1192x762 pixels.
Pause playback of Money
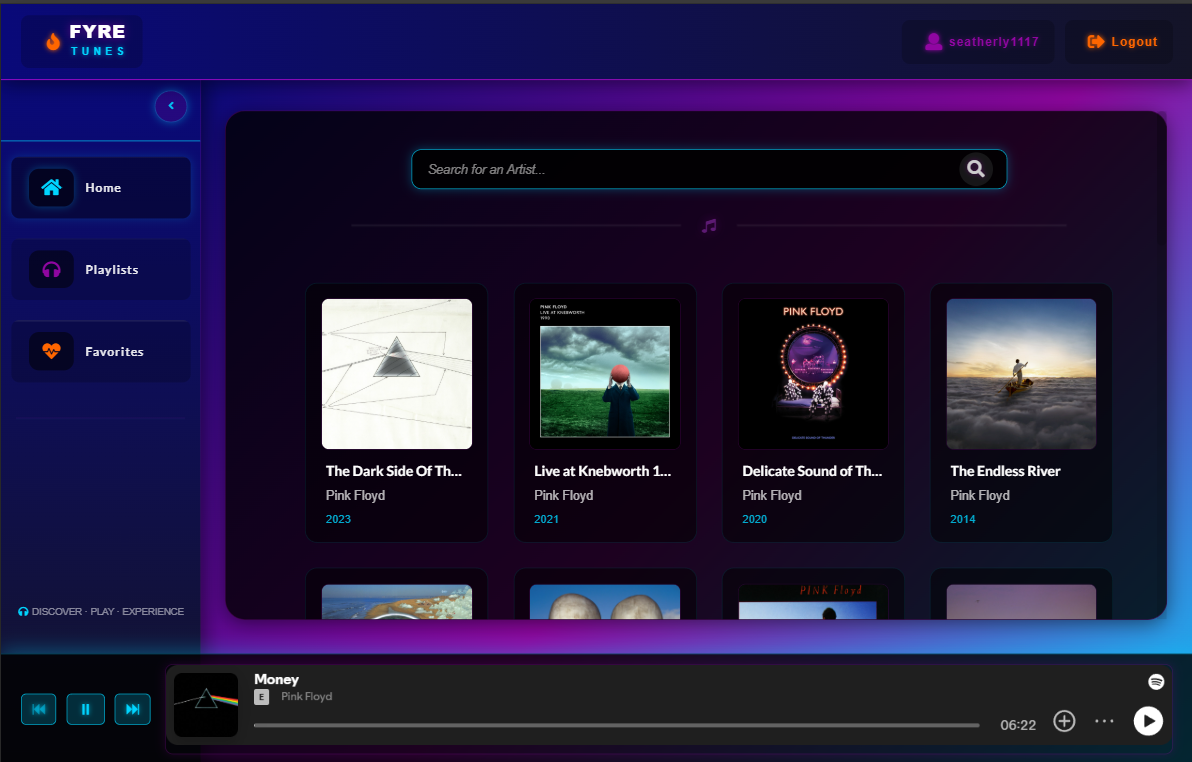pyautogui.click(x=85, y=708)
